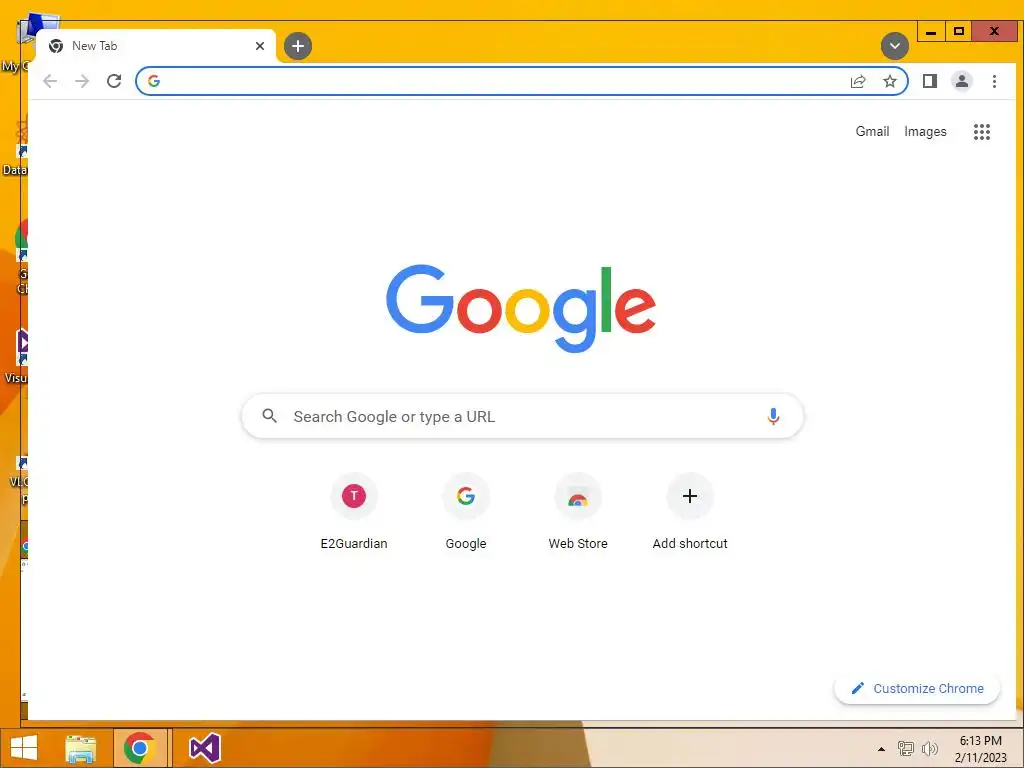
Task: Open the volume speaker tray icon
Action: click(929, 748)
